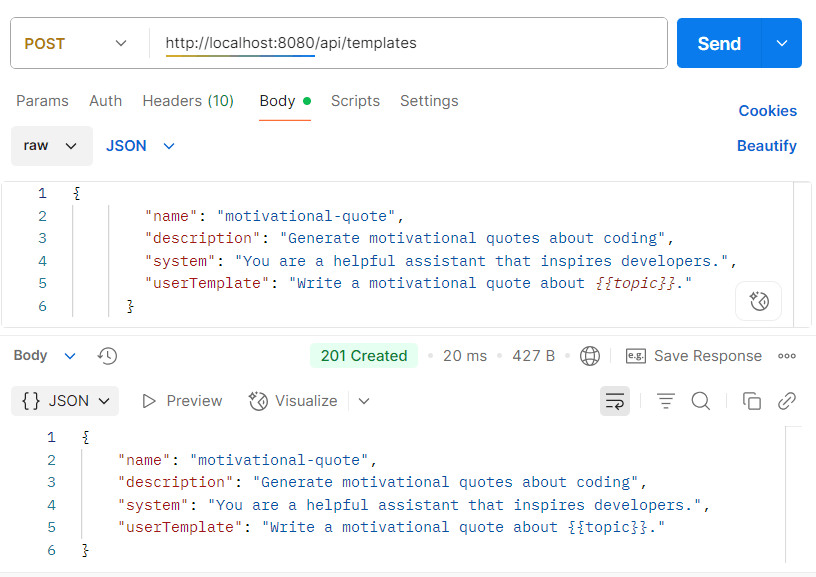Screen dimensions: 816x577
Task: Click the "userTemplate" key in the response
Action: [x=180, y=527]
